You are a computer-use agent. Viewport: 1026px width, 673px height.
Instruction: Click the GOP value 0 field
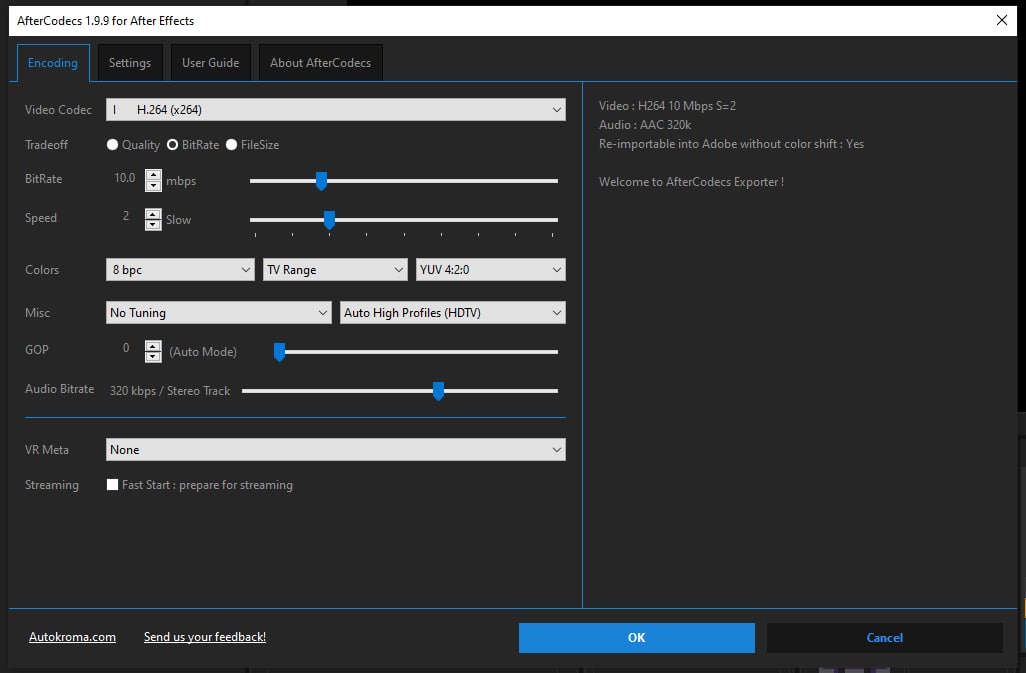click(126, 348)
